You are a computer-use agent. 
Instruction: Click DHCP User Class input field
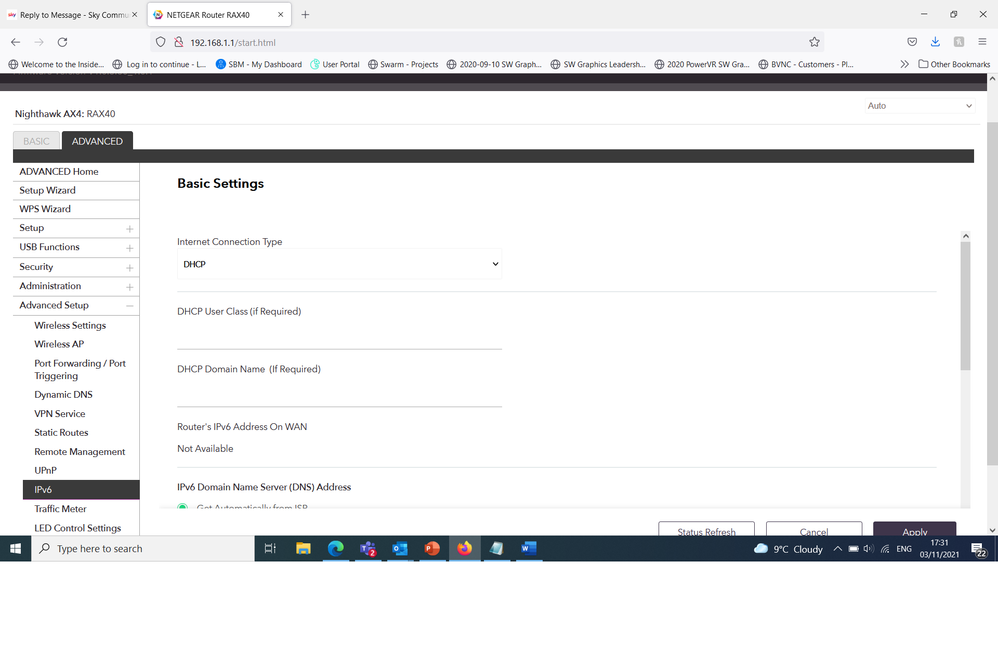(339, 336)
